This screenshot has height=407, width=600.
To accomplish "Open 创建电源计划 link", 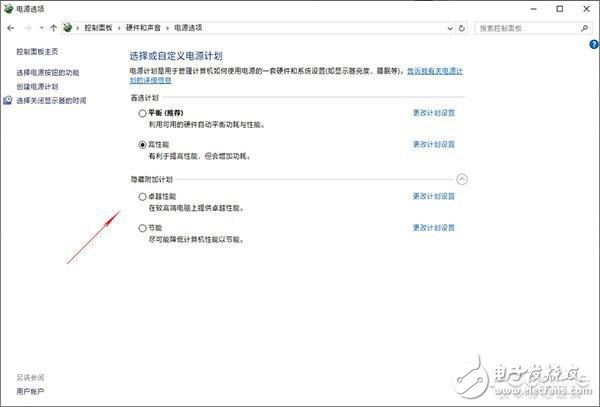I will 37,87.
